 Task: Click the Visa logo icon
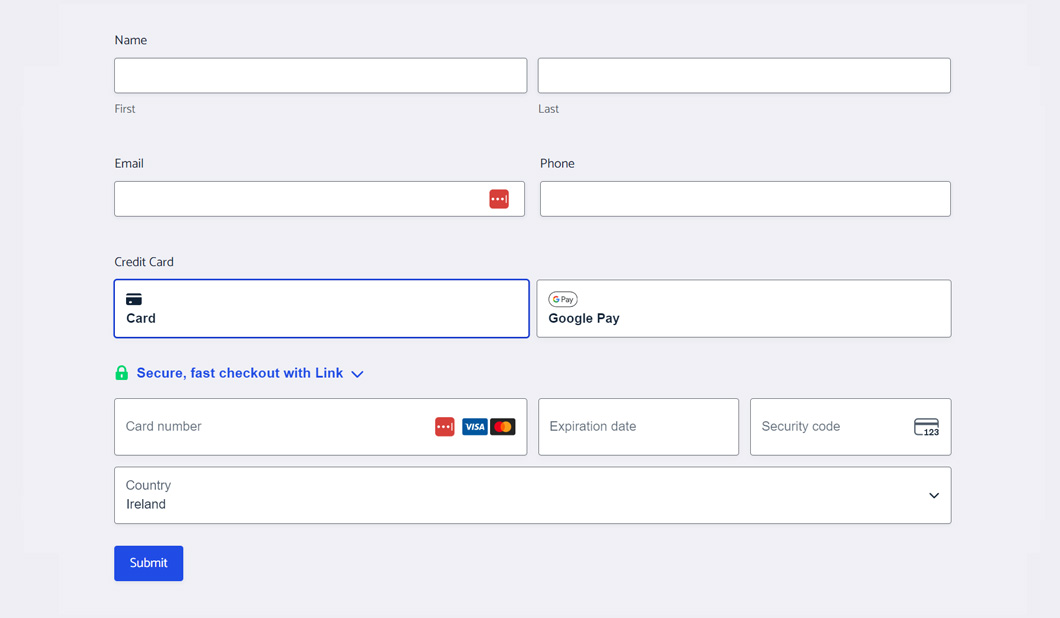[475, 427]
